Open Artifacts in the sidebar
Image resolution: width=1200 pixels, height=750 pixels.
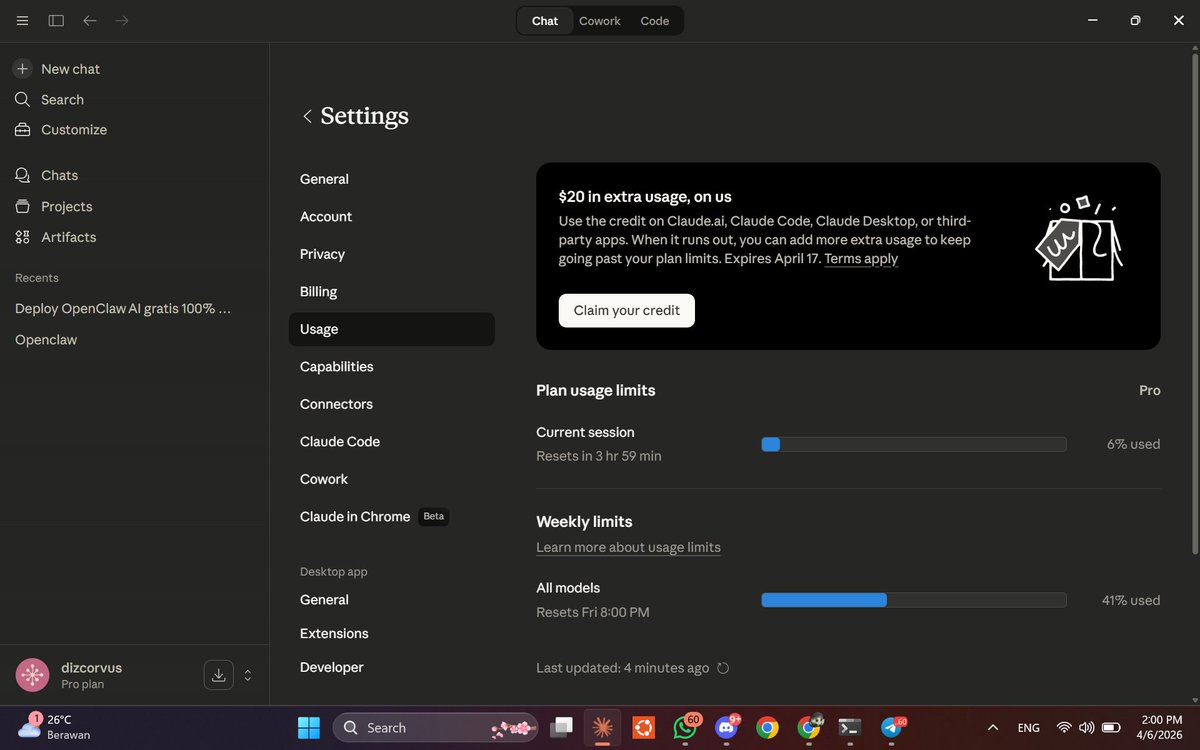click(x=56, y=237)
